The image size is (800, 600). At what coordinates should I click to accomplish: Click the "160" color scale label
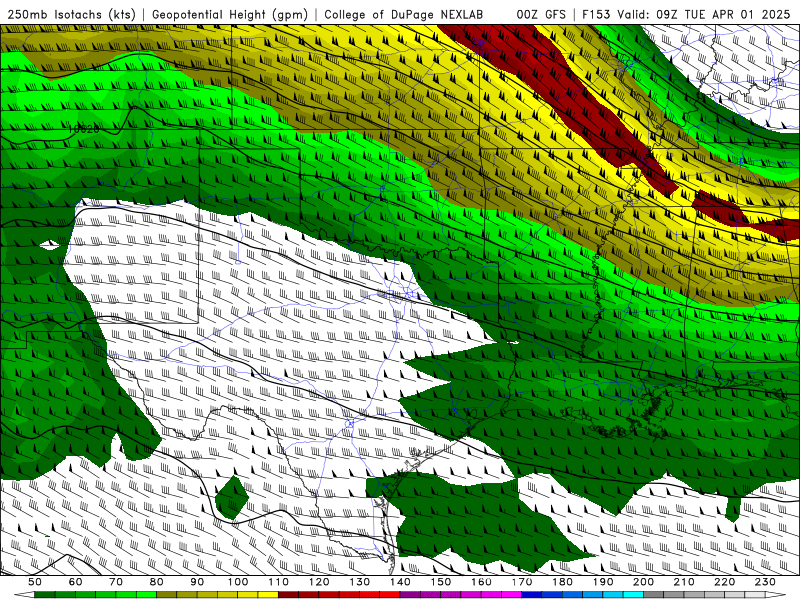(x=481, y=582)
